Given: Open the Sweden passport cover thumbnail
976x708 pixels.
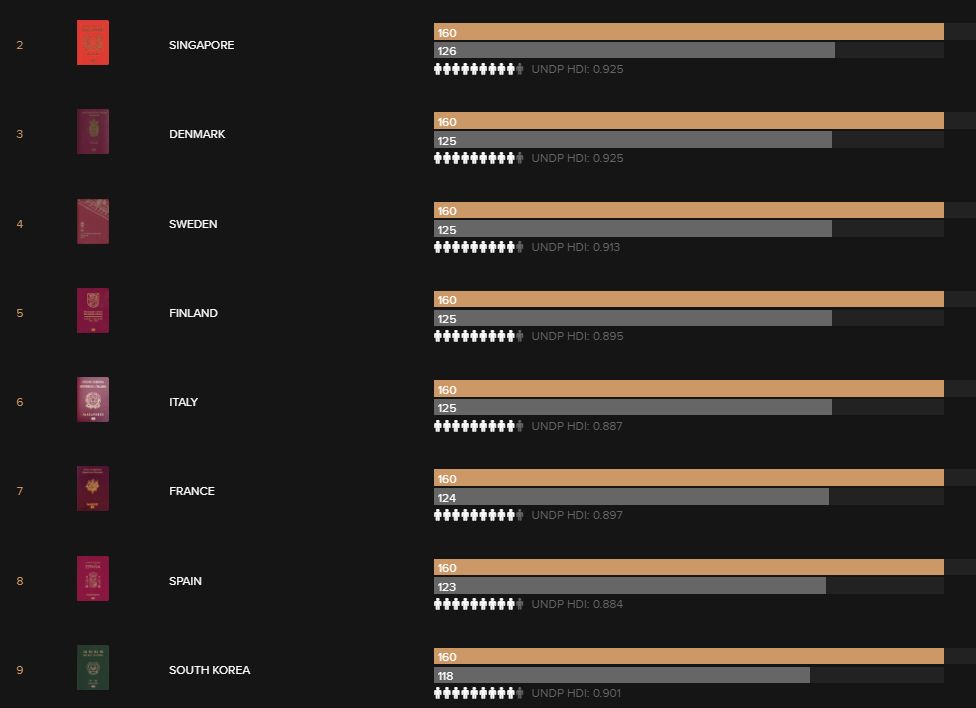Looking at the screenshot, I should coord(93,222).
